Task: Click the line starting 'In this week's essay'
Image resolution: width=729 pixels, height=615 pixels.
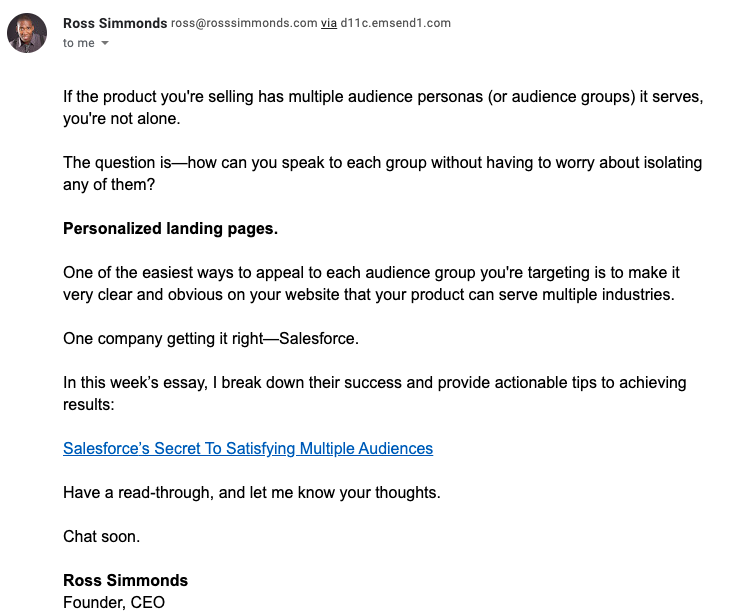Action: point(300,382)
